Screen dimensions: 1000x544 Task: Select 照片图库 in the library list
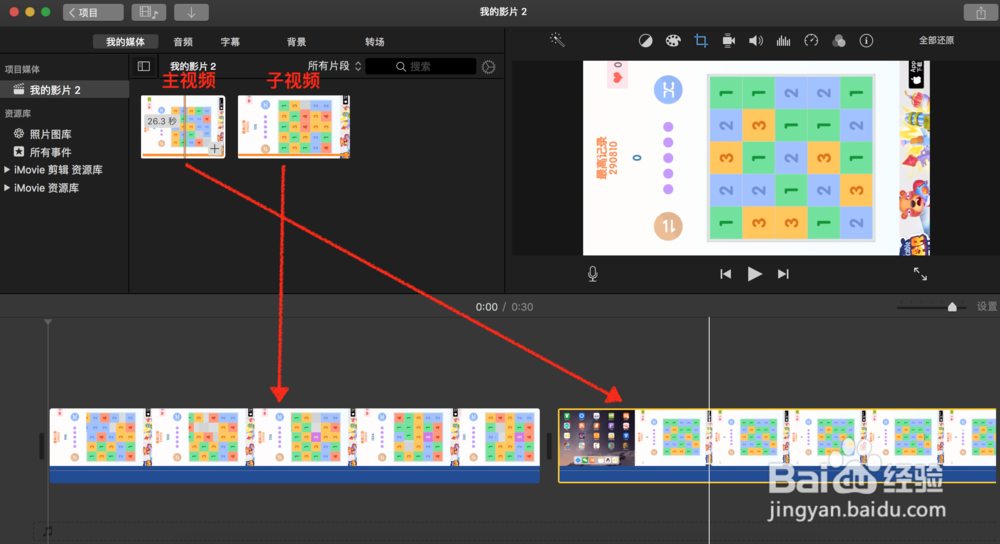pos(50,134)
